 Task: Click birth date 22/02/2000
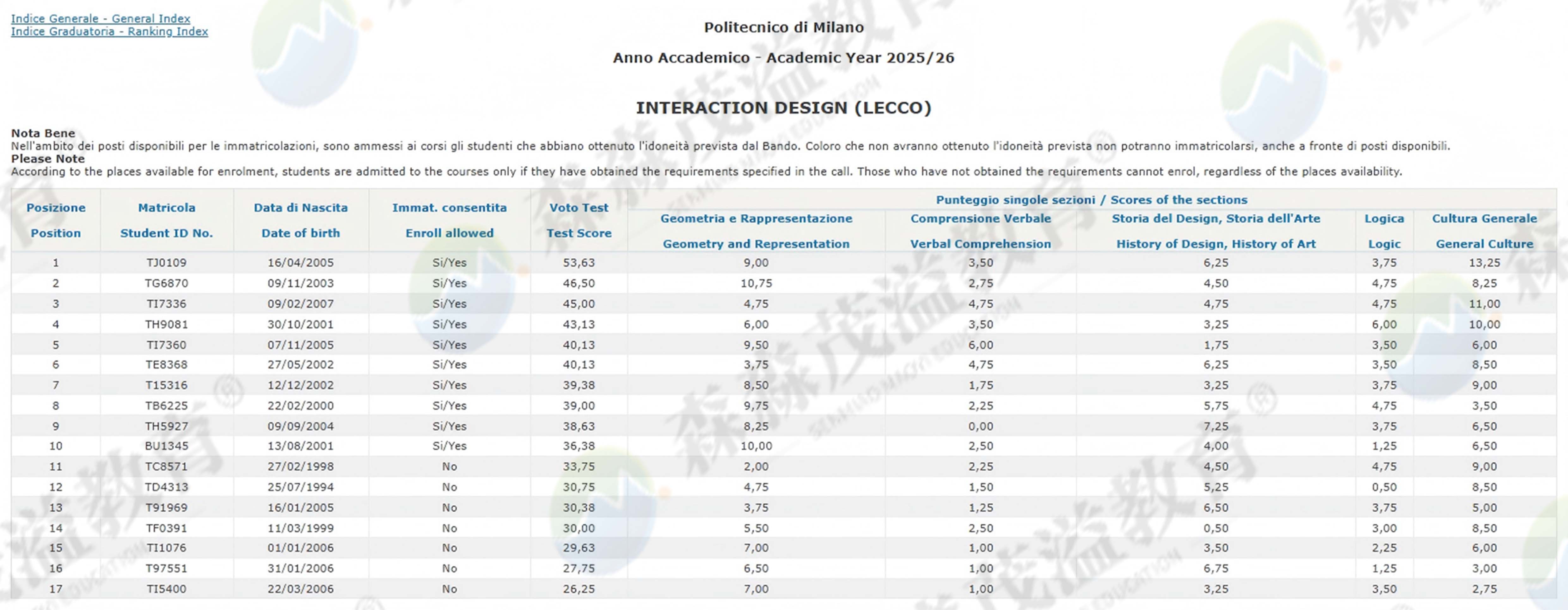pos(301,406)
